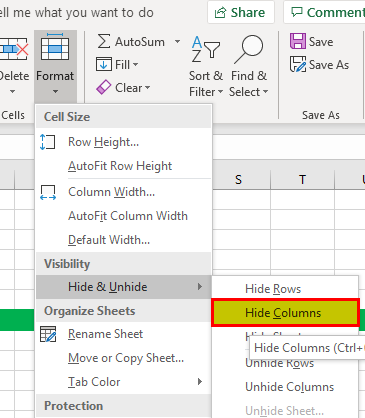Image resolution: width=365 pixels, height=418 pixels.
Task: Click the AutoSum sigma icon
Action: coord(104,42)
